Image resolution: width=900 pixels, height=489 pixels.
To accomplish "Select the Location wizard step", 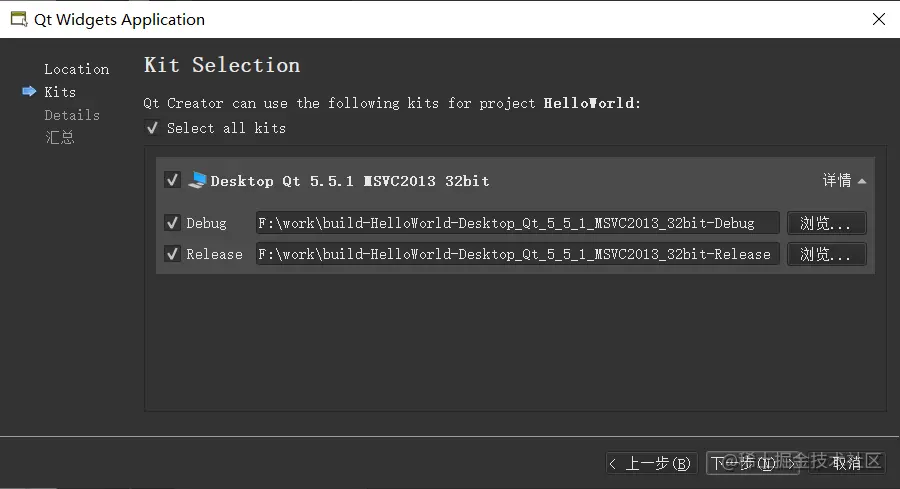I will pos(77,69).
